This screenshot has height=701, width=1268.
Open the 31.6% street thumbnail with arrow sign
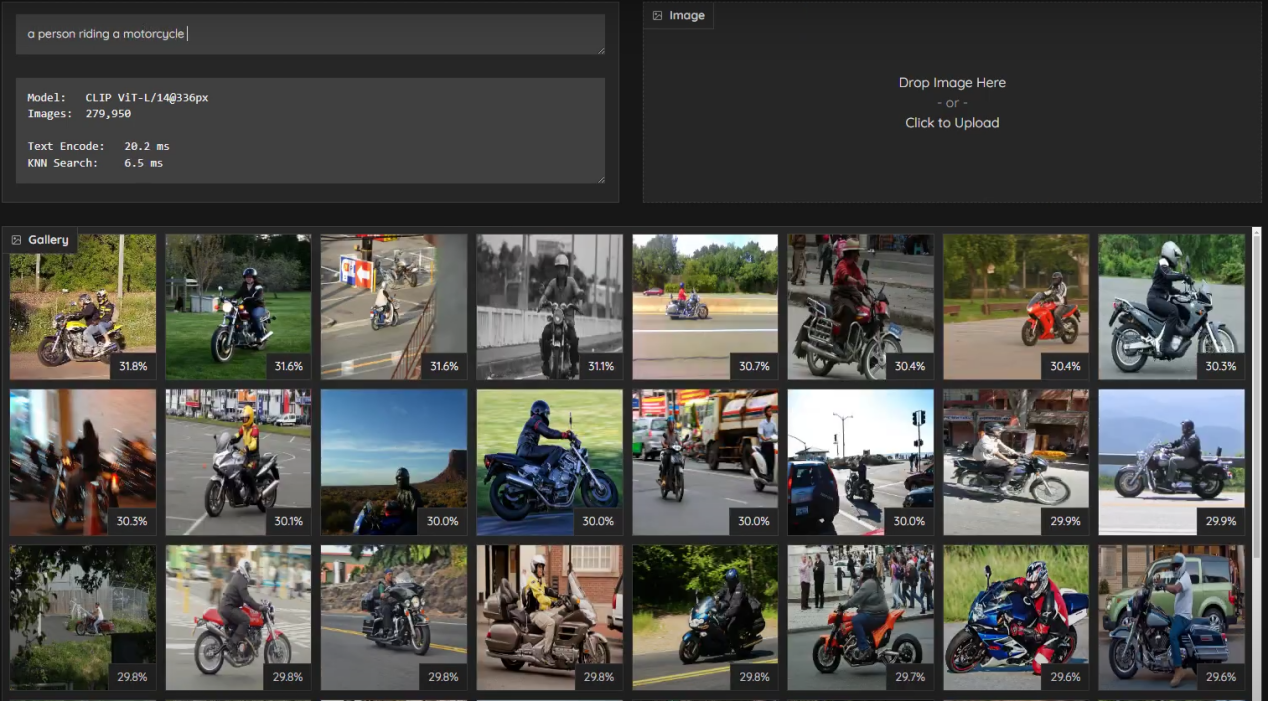click(394, 307)
